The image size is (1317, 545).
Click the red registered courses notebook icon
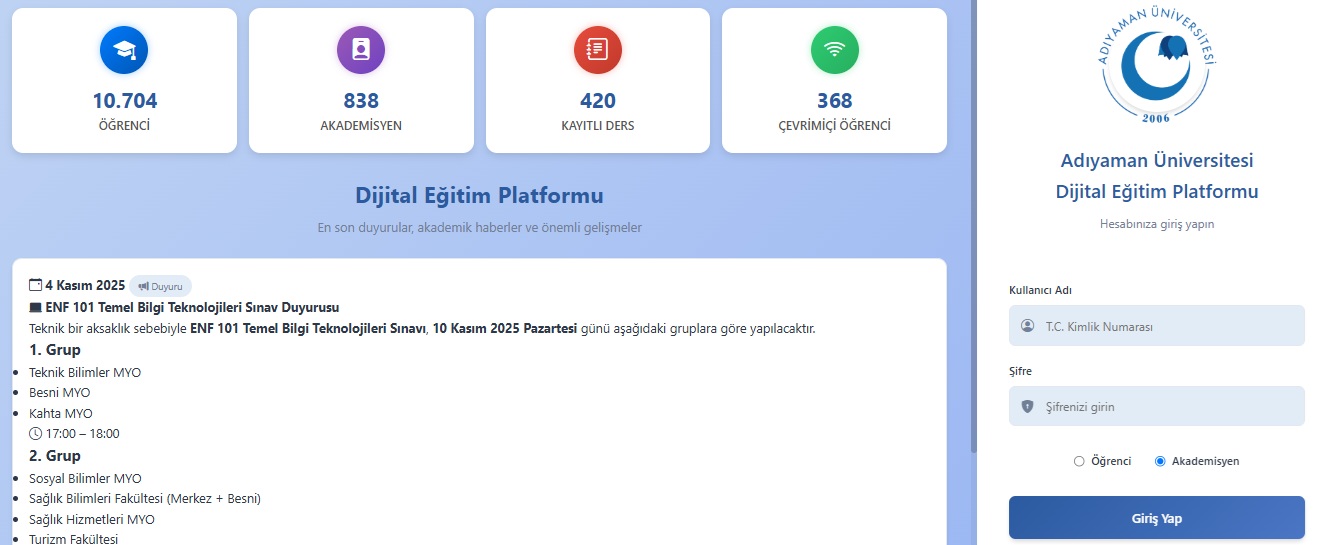[598, 49]
